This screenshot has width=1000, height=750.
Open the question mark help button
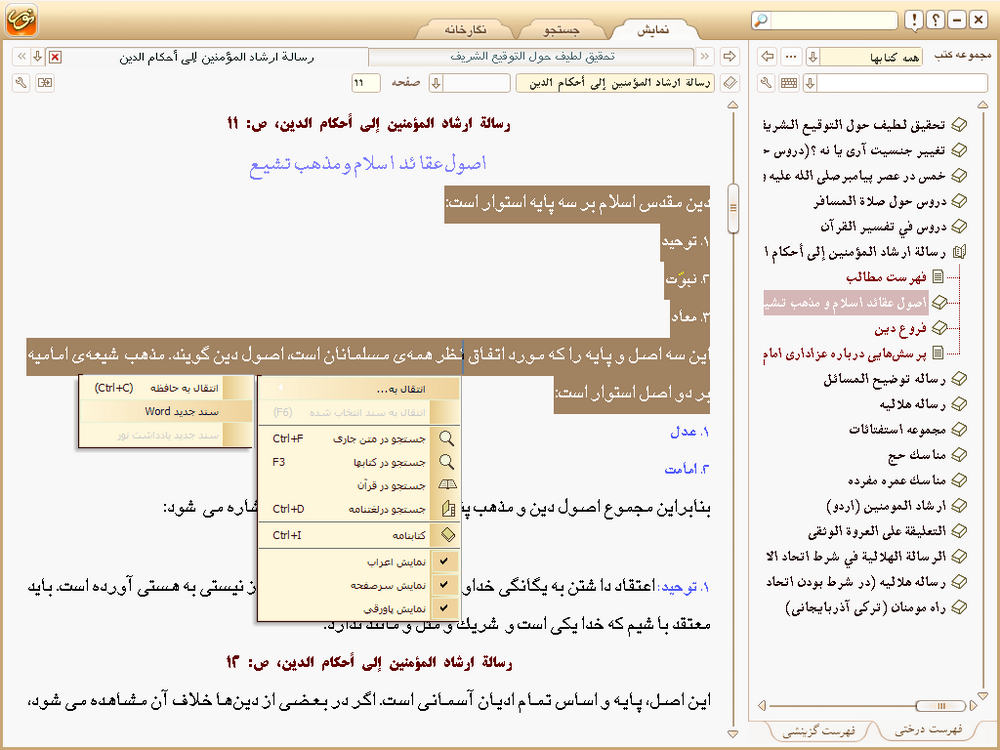pos(936,20)
